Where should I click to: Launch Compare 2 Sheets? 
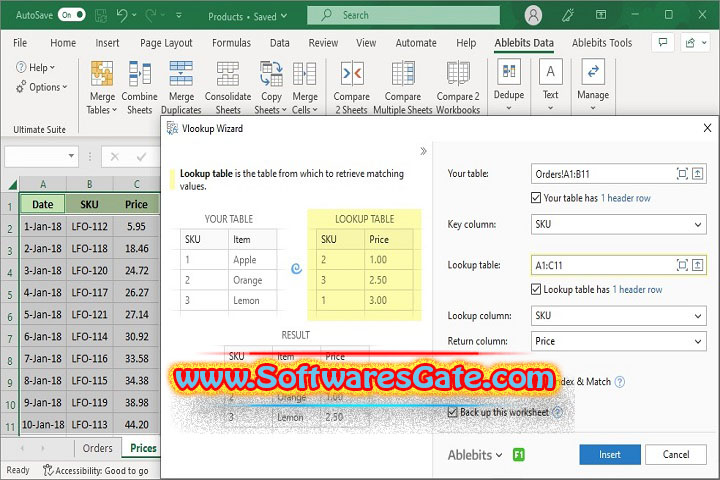click(352, 87)
